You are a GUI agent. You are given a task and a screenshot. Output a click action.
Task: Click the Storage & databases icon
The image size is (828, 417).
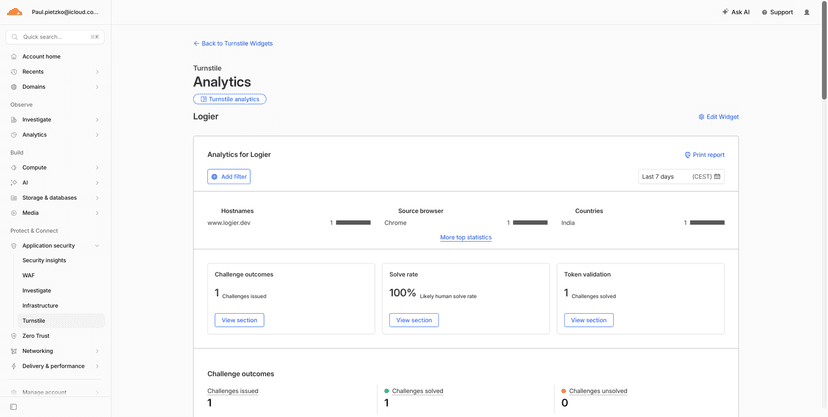[x=14, y=198]
